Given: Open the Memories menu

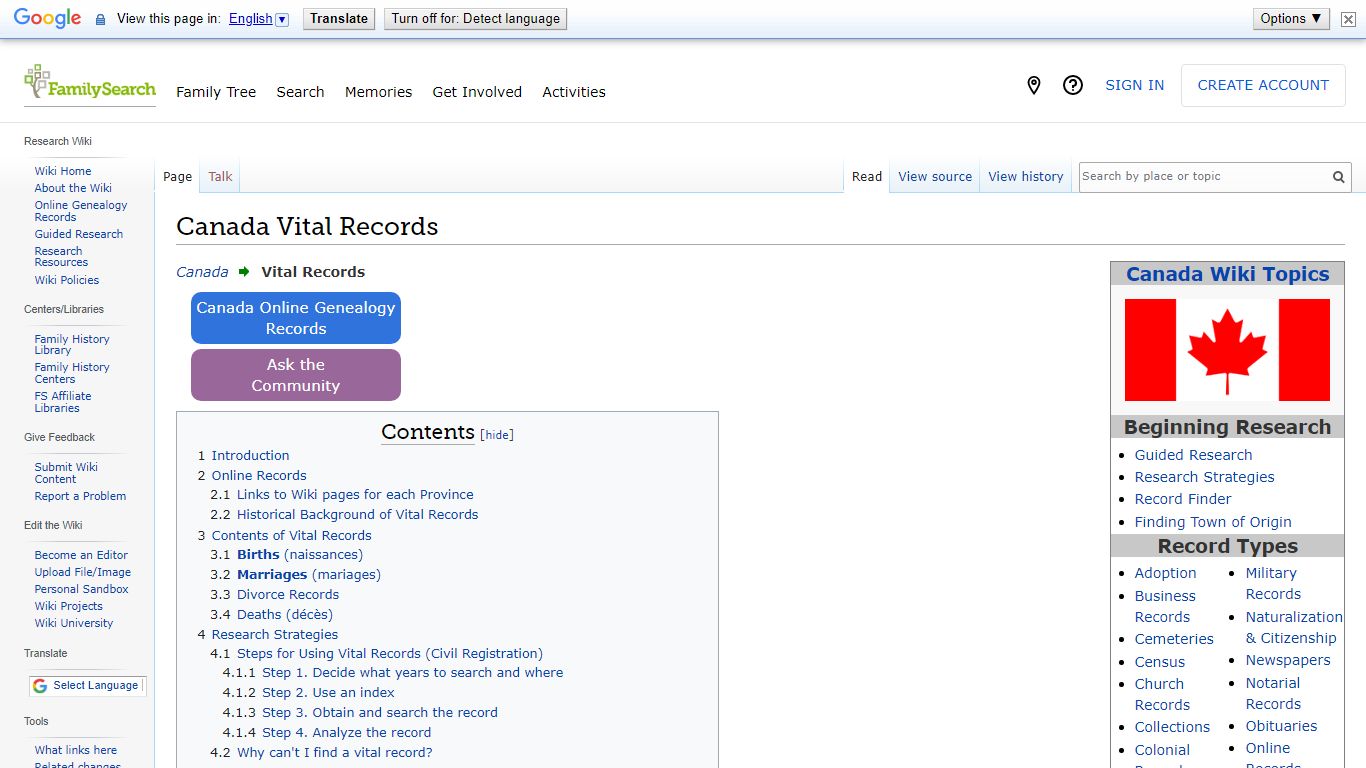Looking at the screenshot, I should pos(378,92).
